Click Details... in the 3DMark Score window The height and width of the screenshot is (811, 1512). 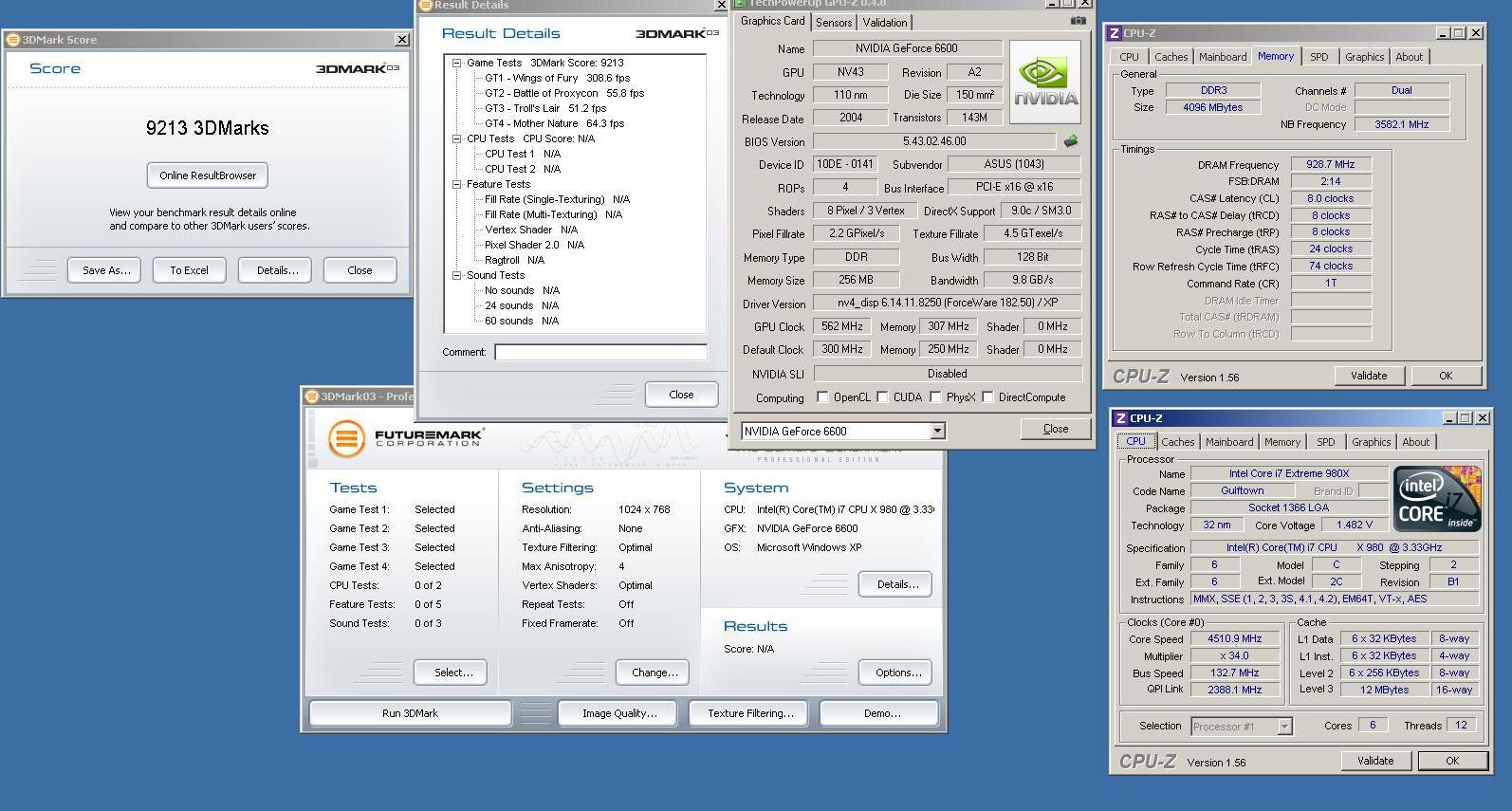[277, 270]
